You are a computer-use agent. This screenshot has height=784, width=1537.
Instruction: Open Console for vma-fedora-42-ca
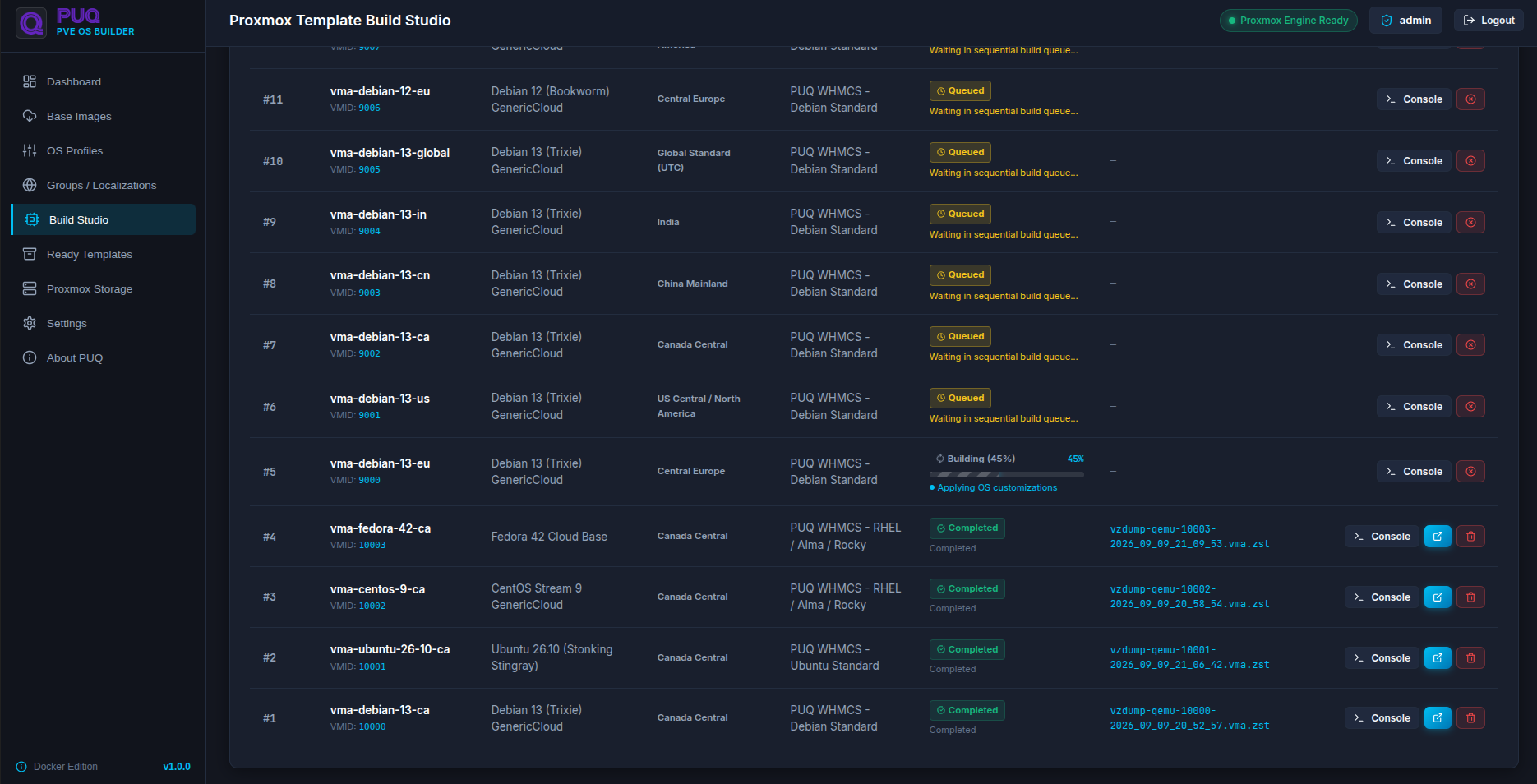(x=1382, y=537)
